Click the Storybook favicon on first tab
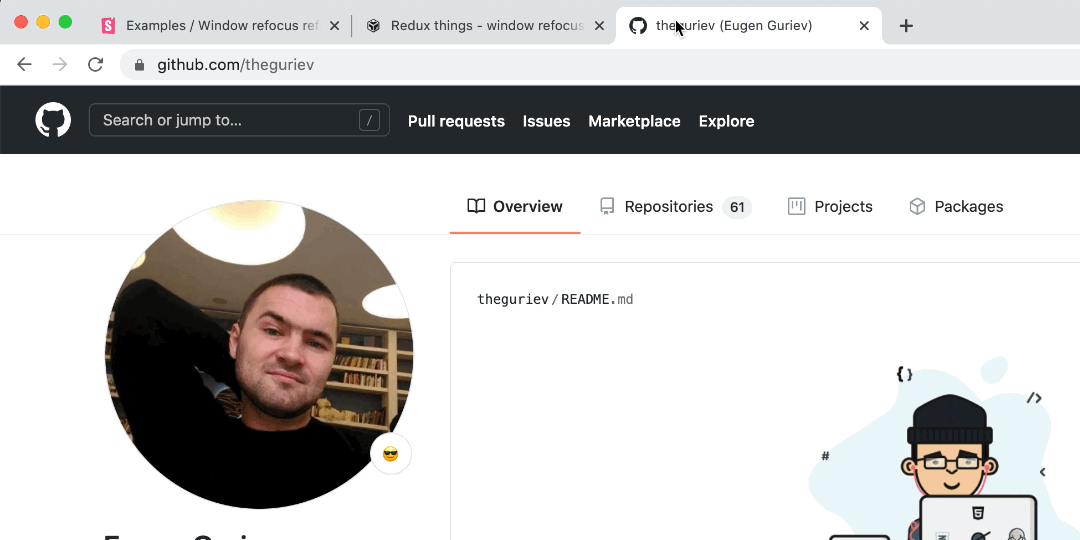The width and height of the screenshot is (1080, 540). (x=108, y=25)
